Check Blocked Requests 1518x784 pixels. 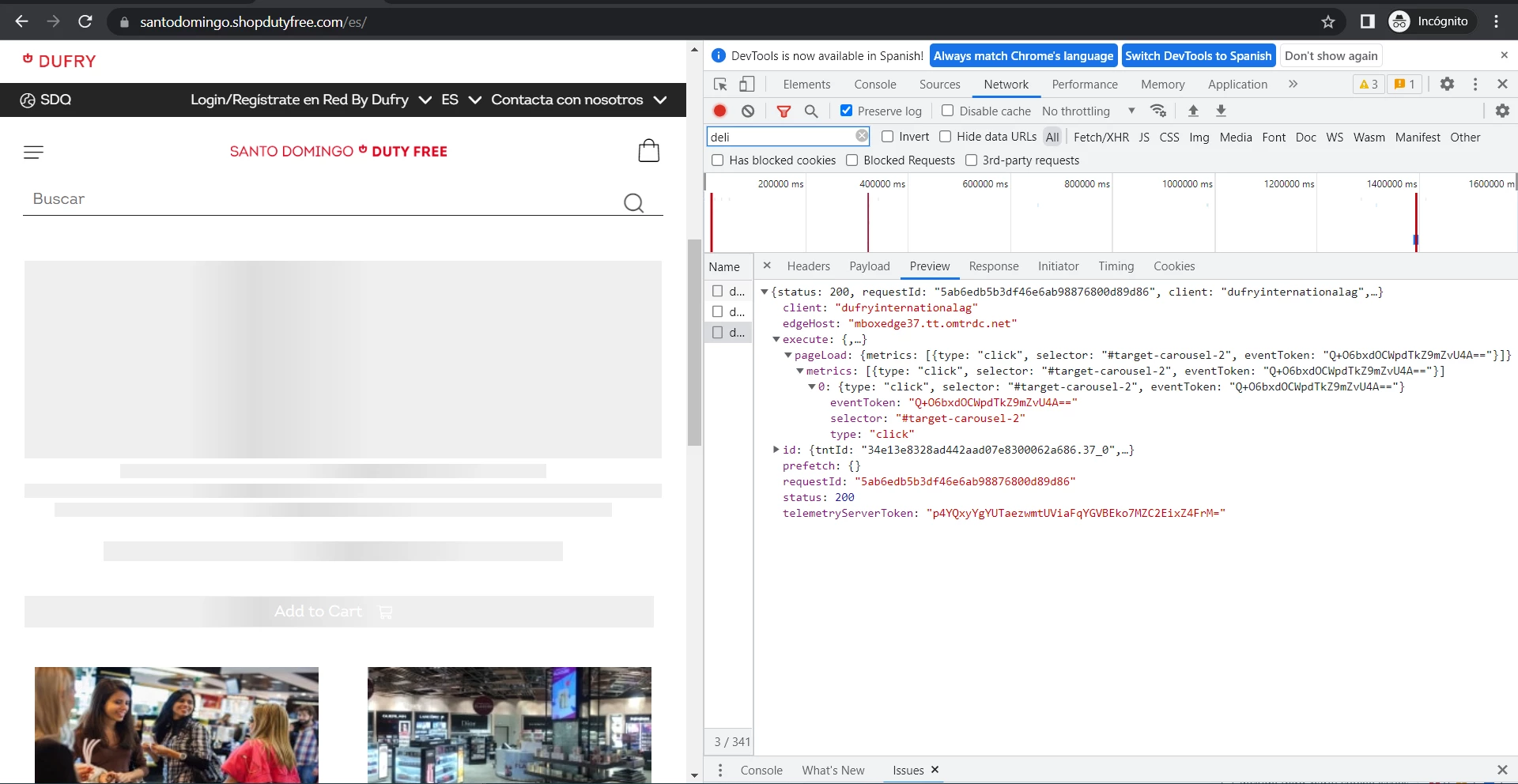coord(852,160)
